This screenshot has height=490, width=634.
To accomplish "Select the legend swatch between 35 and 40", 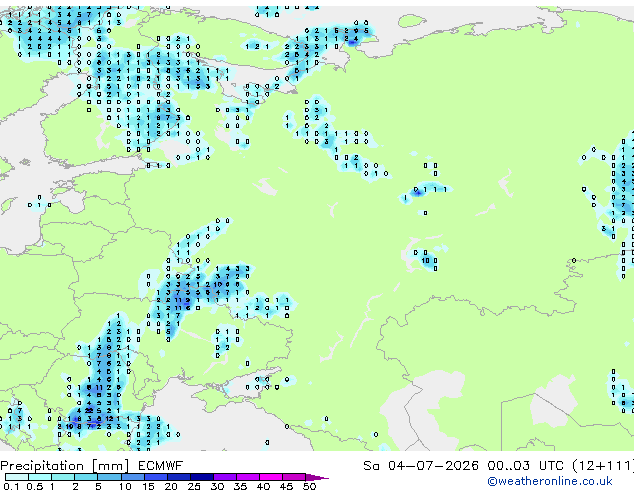I will [x=248, y=477].
